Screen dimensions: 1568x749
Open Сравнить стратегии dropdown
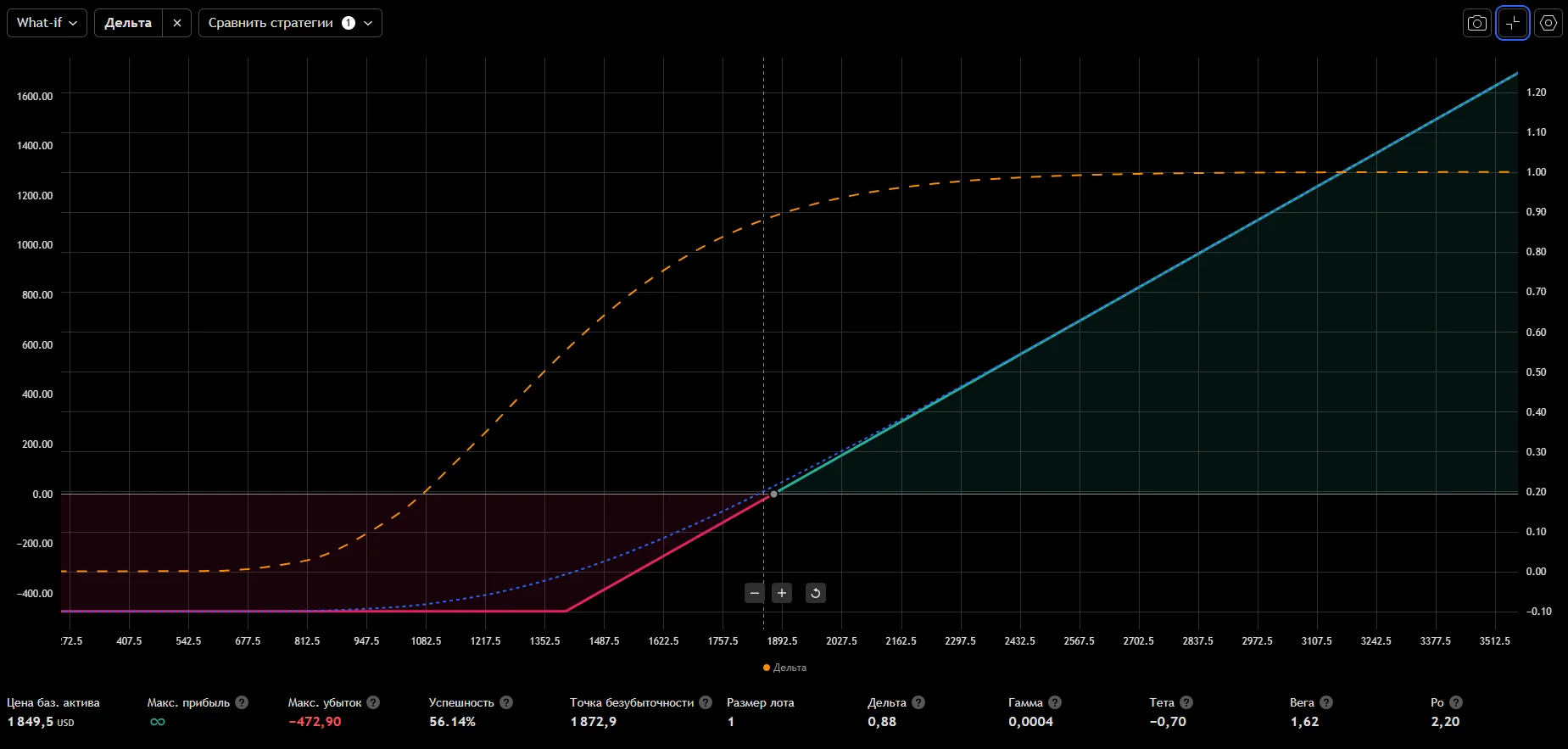point(290,23)
